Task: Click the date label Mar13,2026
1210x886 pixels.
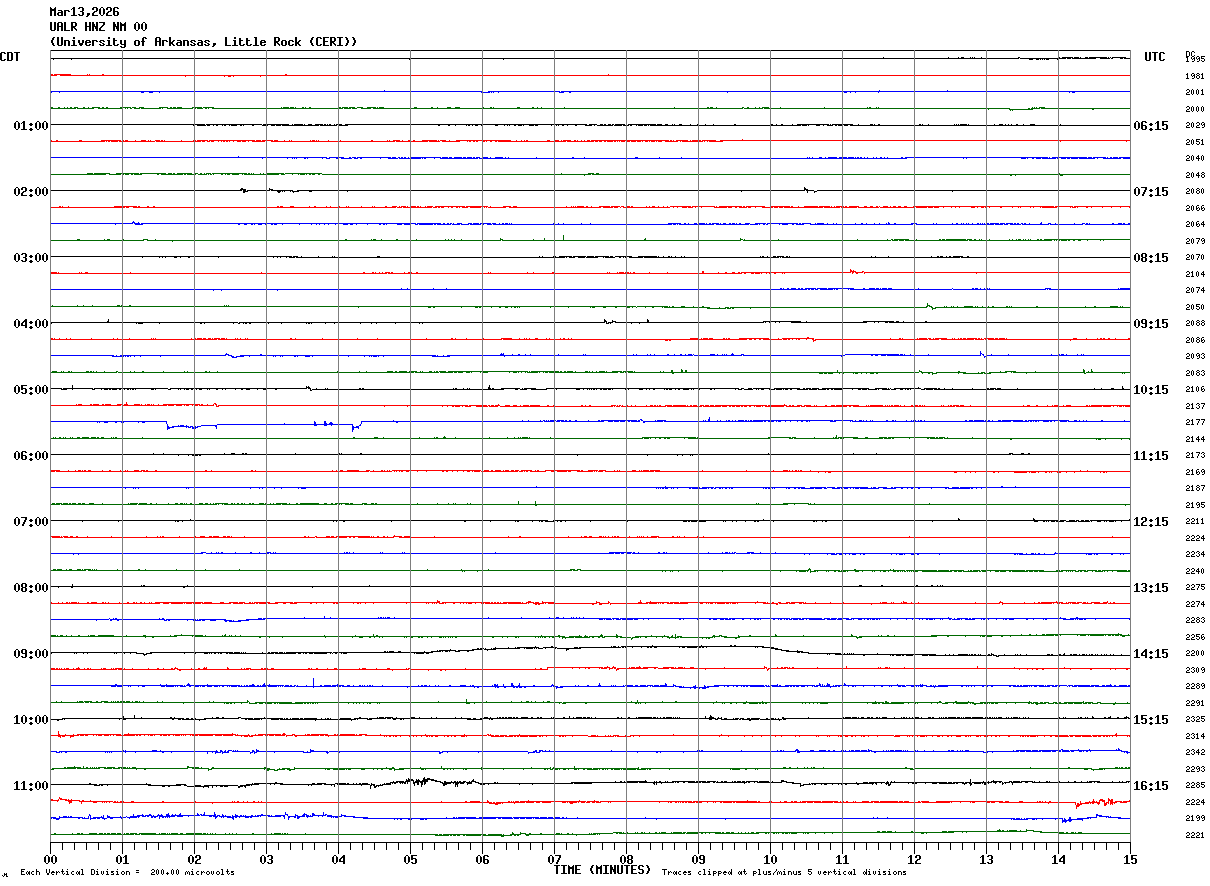Action: [84, 12]
